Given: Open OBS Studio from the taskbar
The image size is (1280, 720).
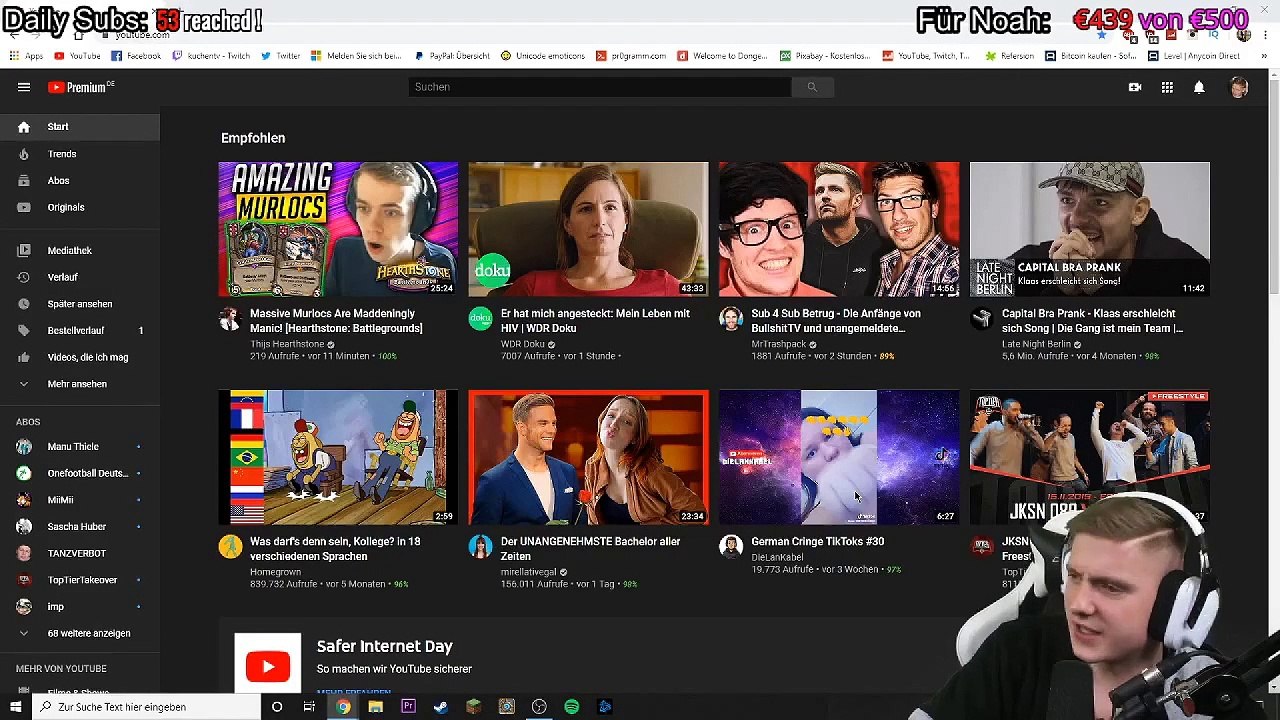Looking at the screenshot, I should tap(539, 707).
